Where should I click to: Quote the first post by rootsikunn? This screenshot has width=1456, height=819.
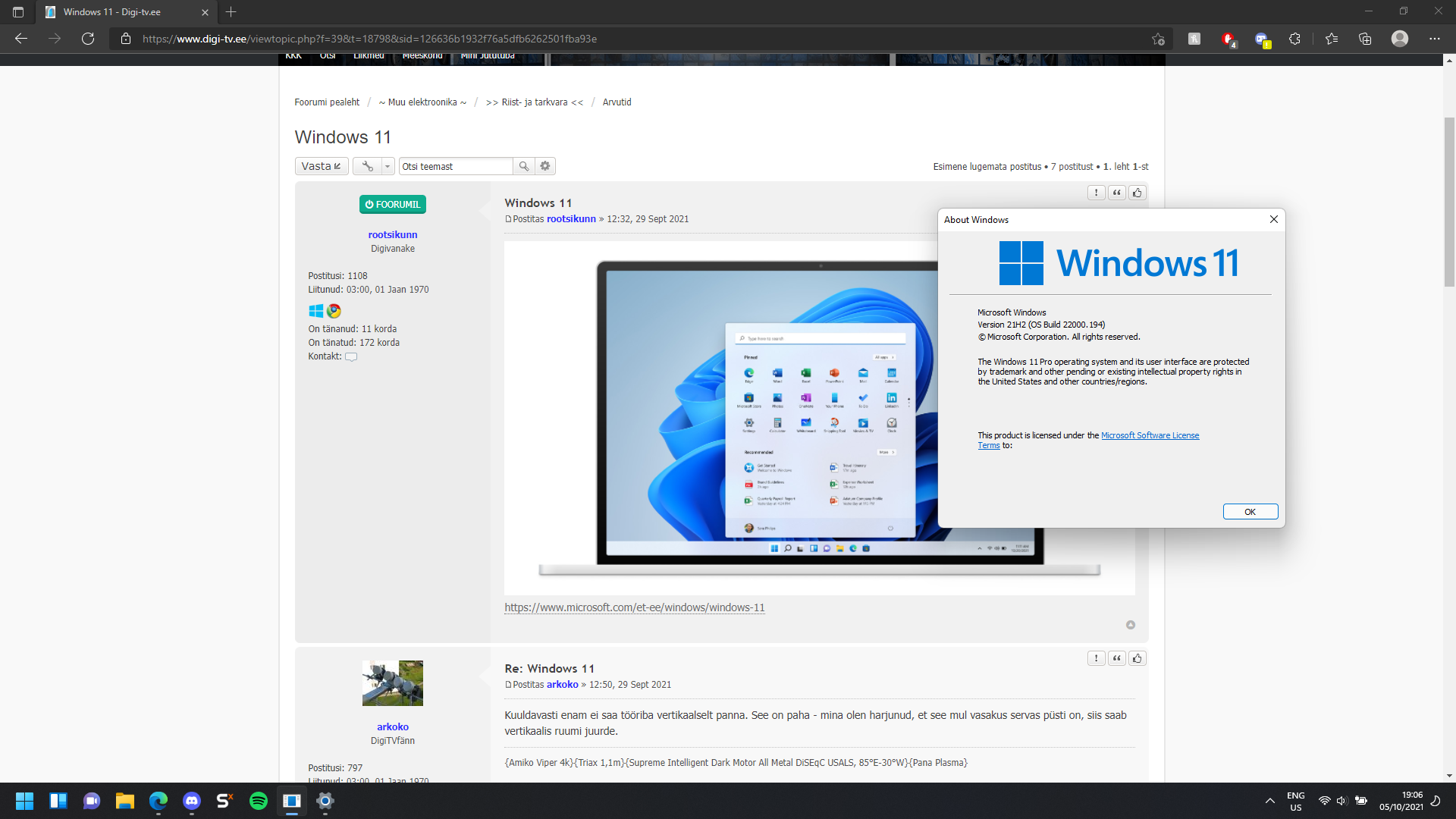pos(1116,193)
